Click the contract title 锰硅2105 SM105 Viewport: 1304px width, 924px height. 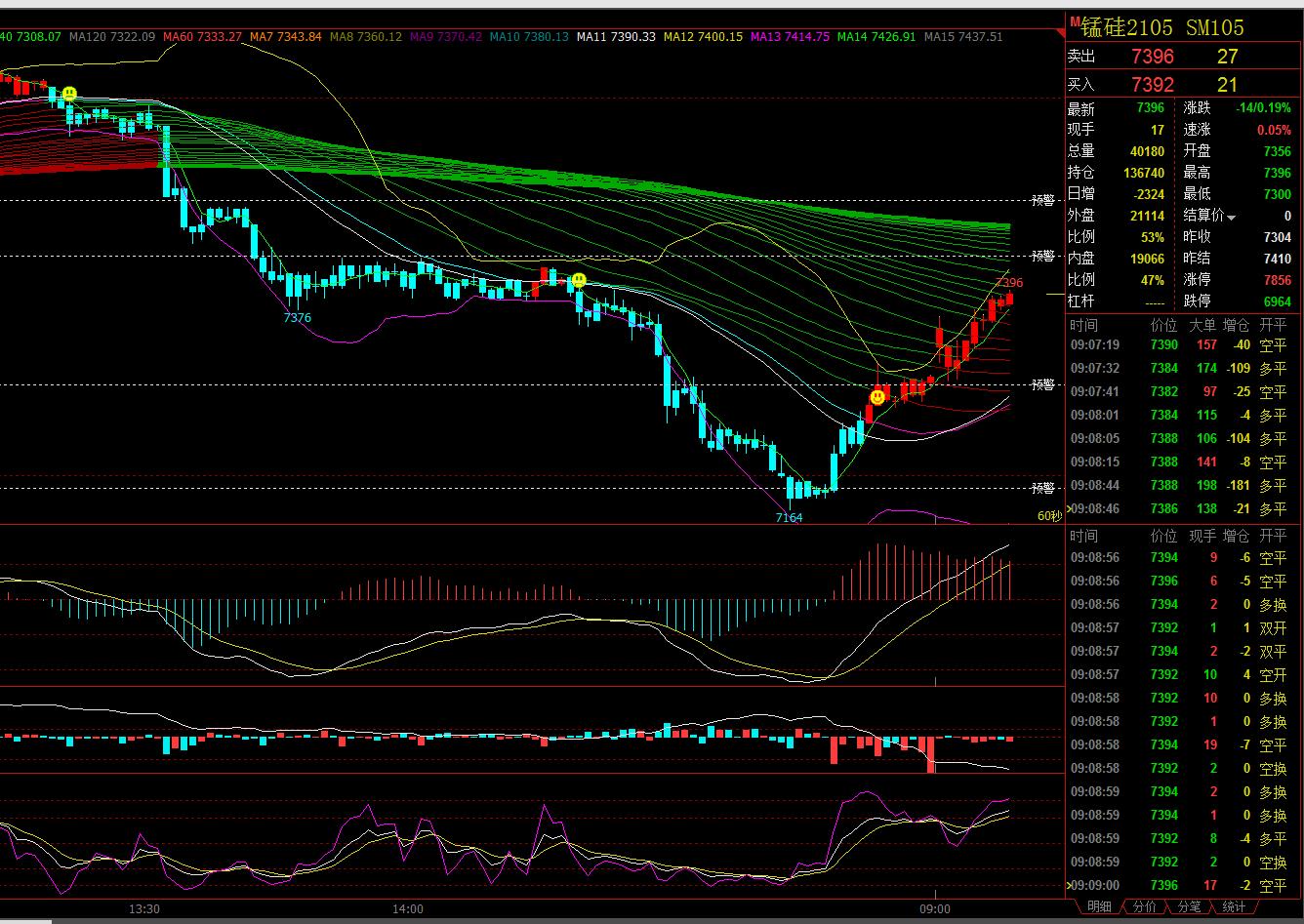pyautogui.click(x=1163, y=27)
